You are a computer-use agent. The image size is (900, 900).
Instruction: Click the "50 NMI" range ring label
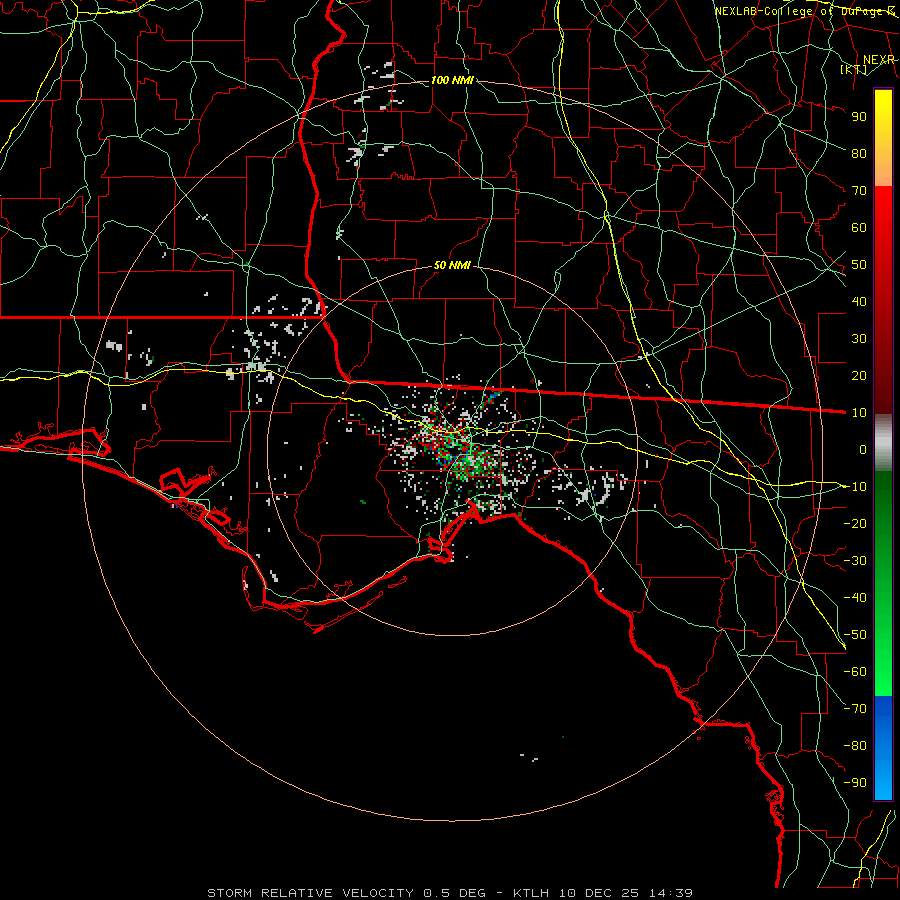452,265
